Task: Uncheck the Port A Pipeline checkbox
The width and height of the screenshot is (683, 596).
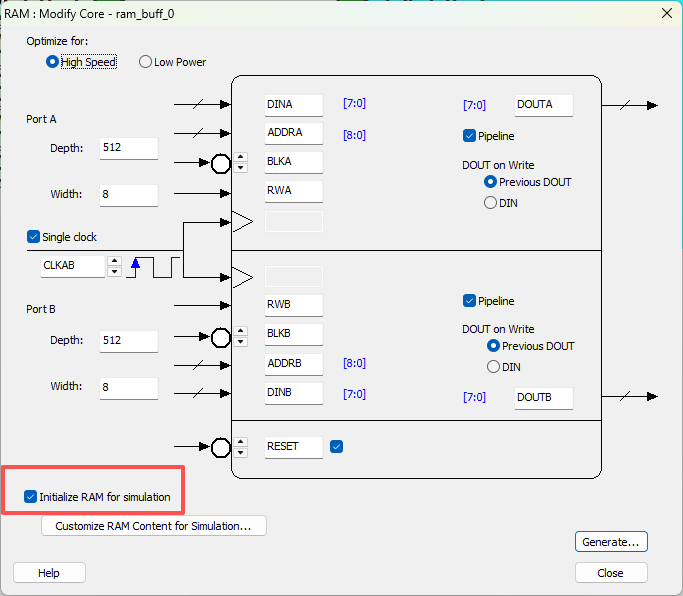Action: [469, 135]
